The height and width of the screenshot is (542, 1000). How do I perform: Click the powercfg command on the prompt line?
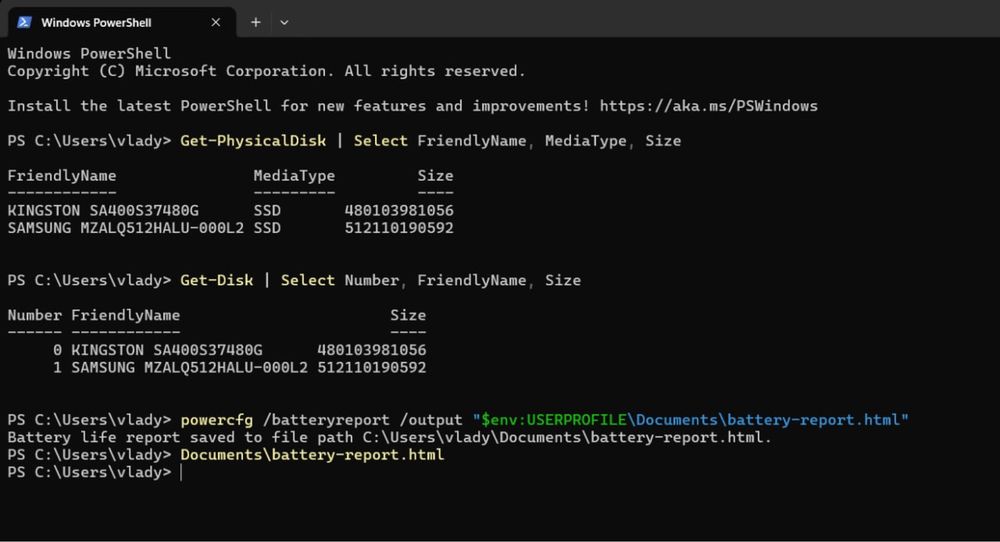[217, 420]
